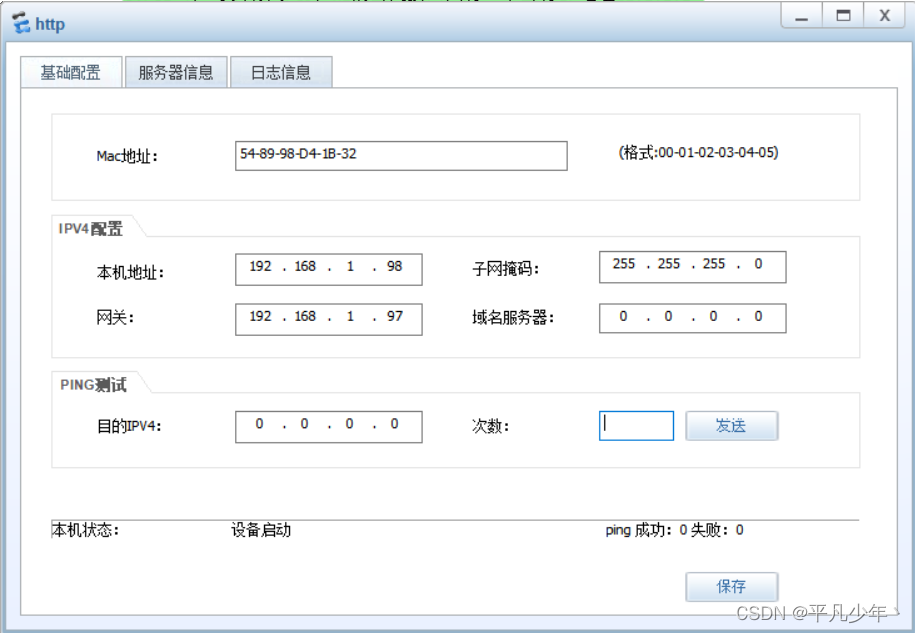The image size is (915, 633).
Task: Click the last octet 98 of 本机地址
Action: [x=394, y=267]
